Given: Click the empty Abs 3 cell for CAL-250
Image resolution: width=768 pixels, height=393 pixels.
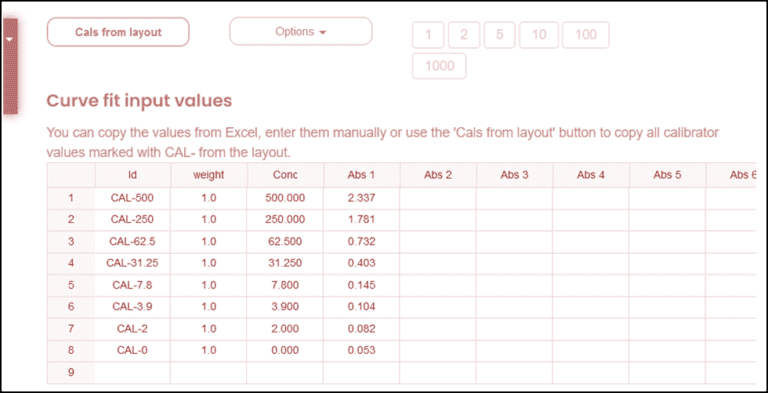Looking at the screenshot, I should 514,220.
